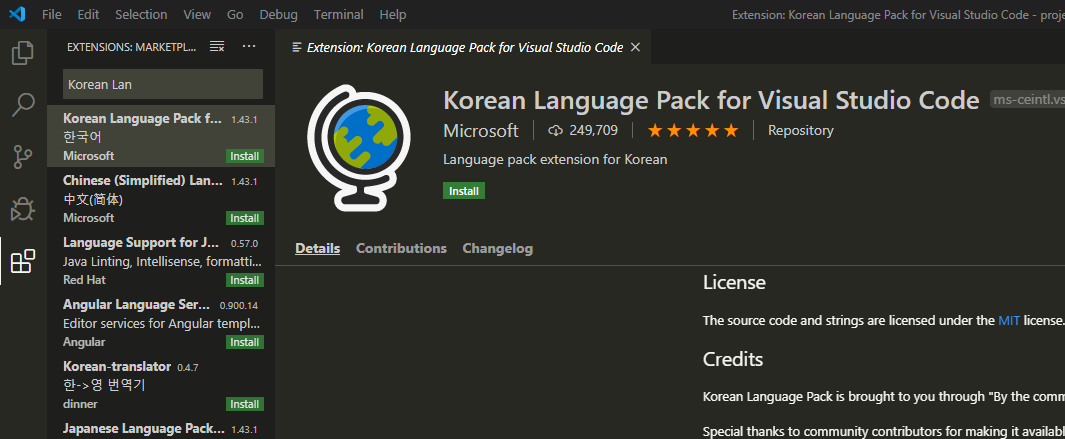Click the Extensions: Marketplace panel title
This screenshot has width=1065, height=439.
132,47
